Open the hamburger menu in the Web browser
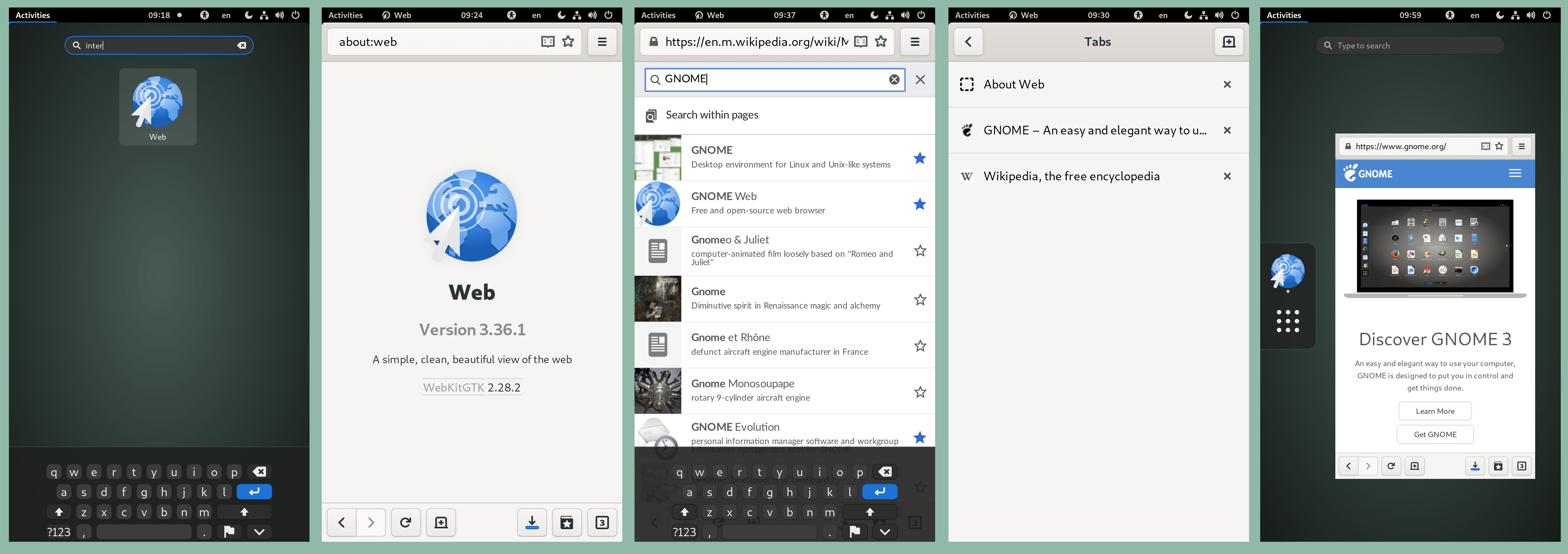Viewport: 1568px width, 554px height. click(603, 41)
